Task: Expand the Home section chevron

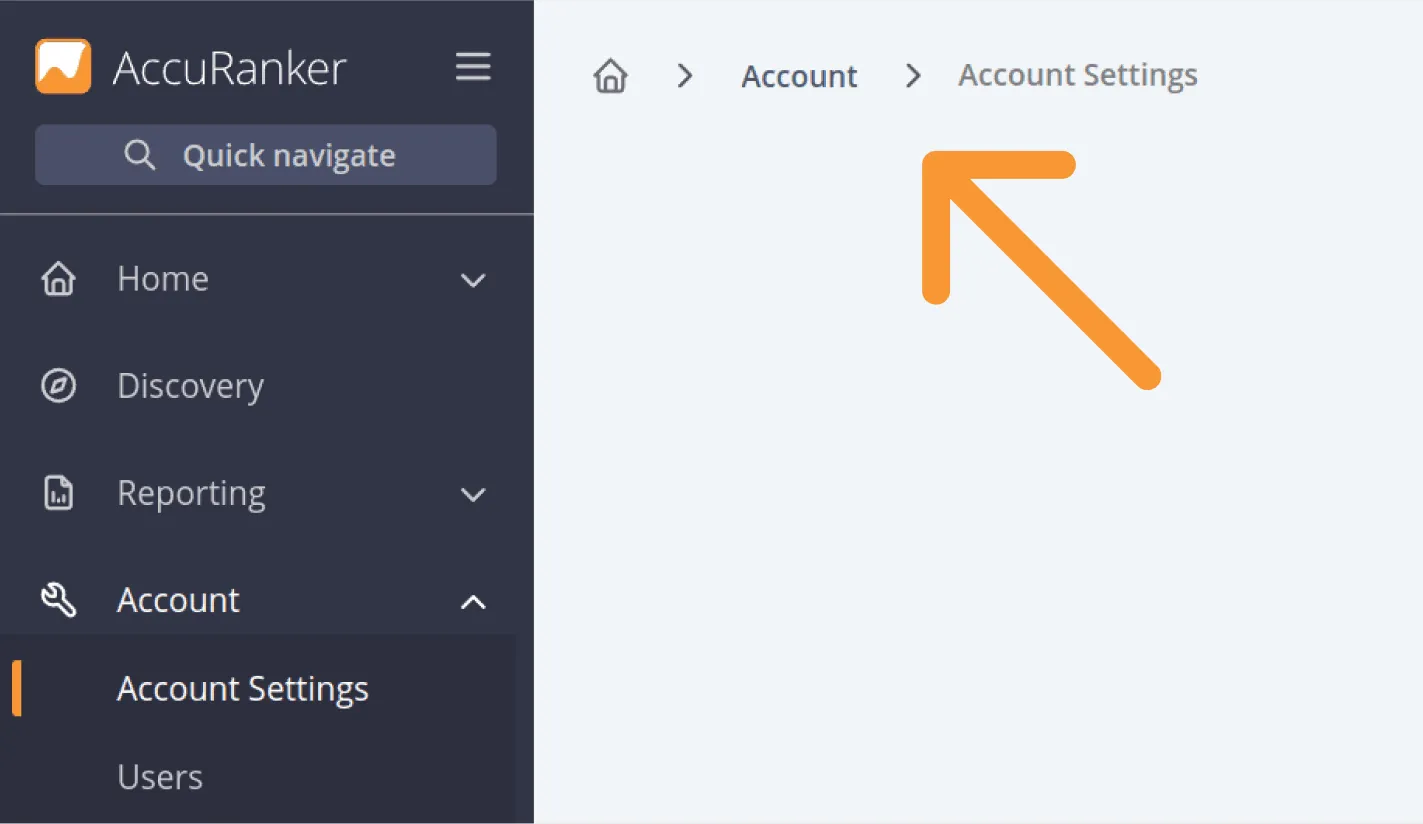Action: (x=473, y=280)
